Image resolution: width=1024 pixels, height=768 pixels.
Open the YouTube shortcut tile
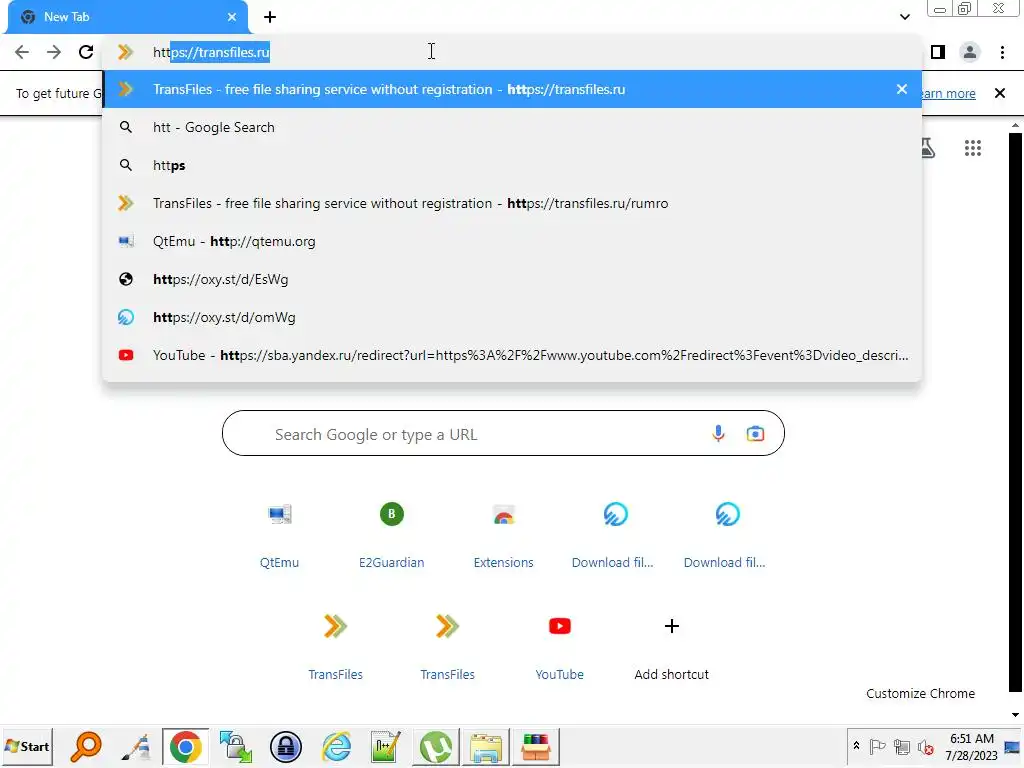[560, 645]
